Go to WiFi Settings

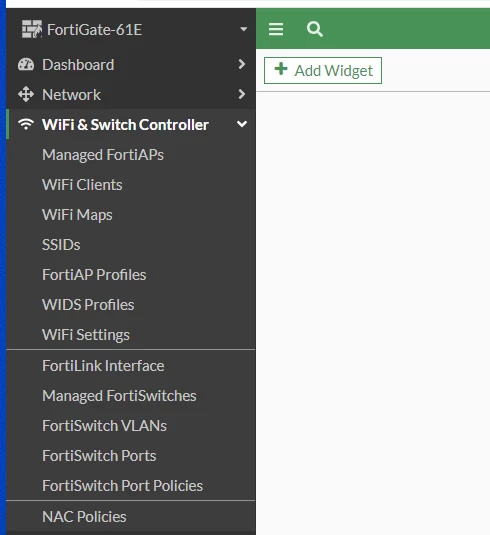coord(86,335)
